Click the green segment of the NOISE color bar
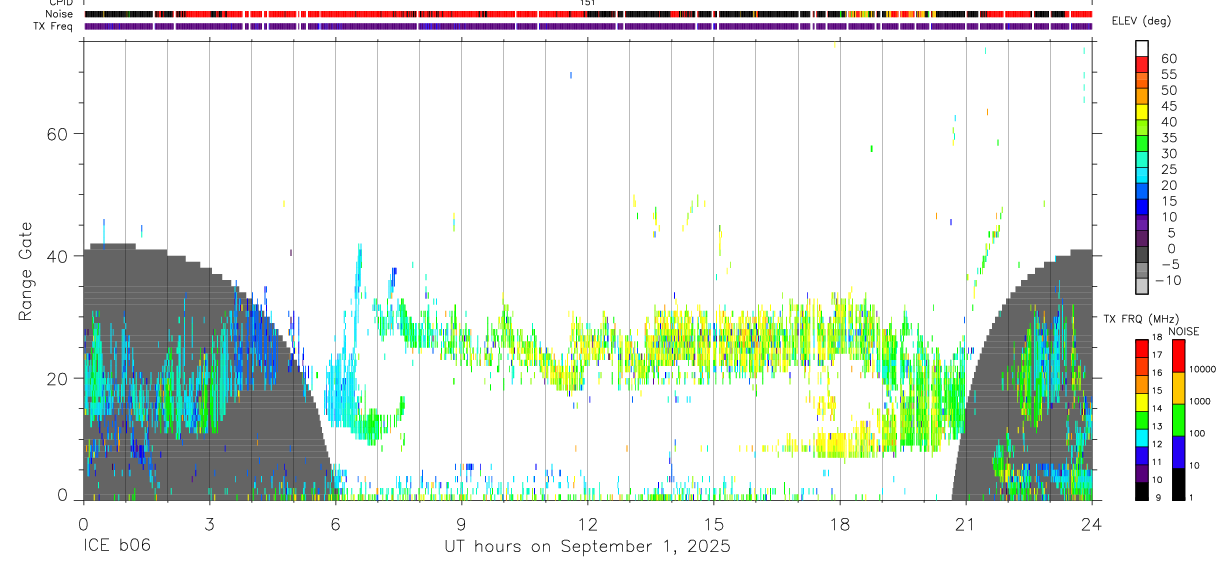The width and height of the screenshot is (1228, 567). (1179, 419)
